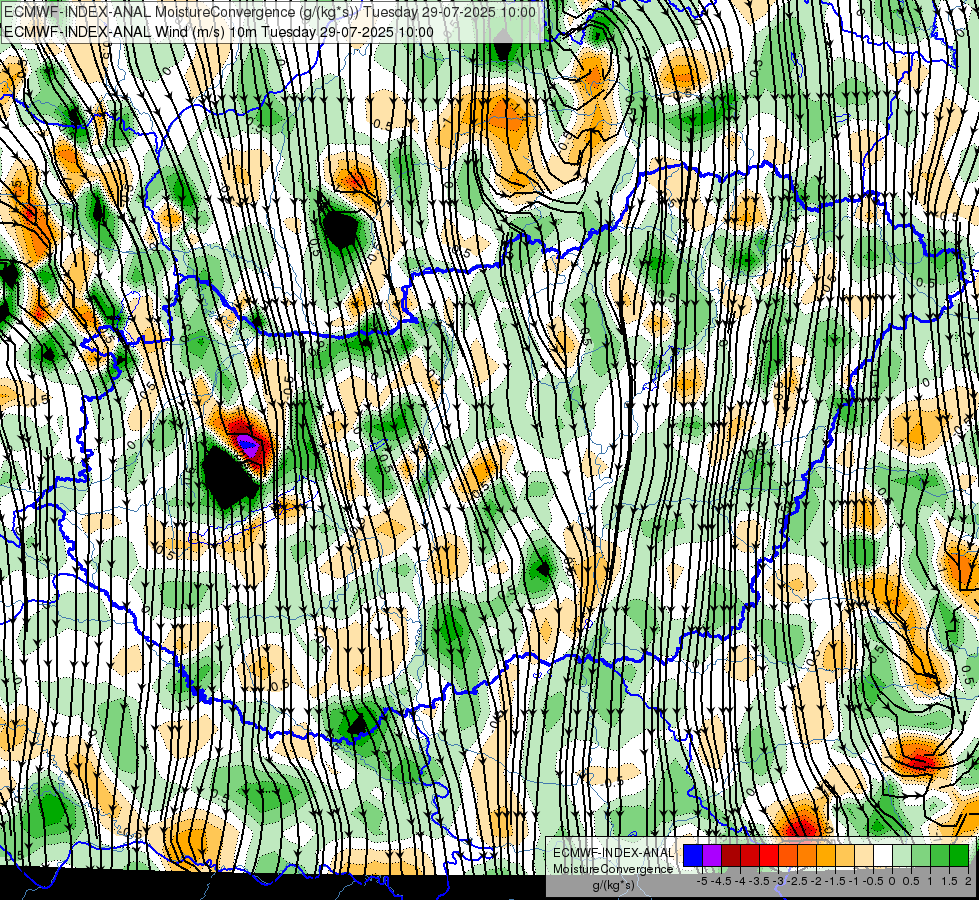Pick the medium green swatch 1 to 1.5
The width and height of the screenshot is (979, 900).
tap(940, 855)
